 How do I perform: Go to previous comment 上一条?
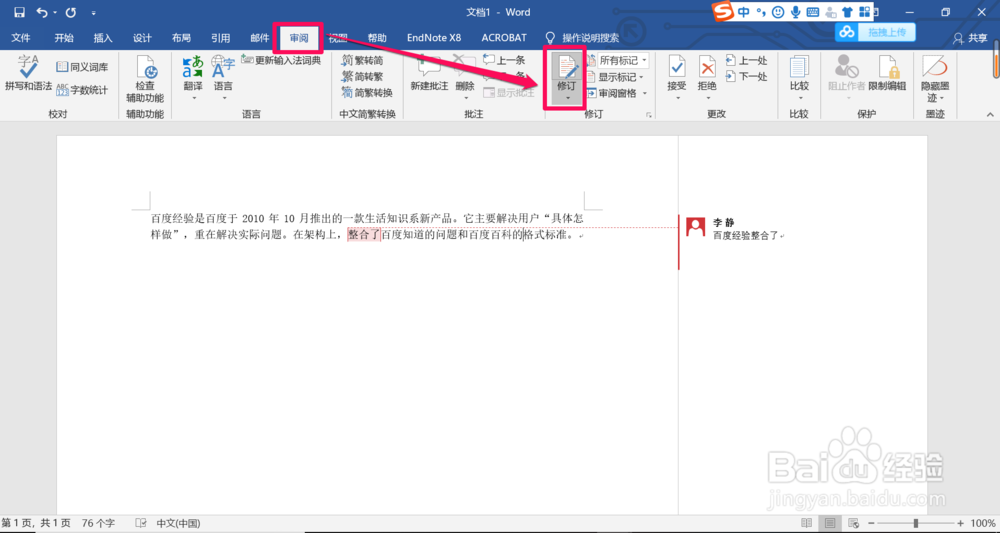click(504, 60)
